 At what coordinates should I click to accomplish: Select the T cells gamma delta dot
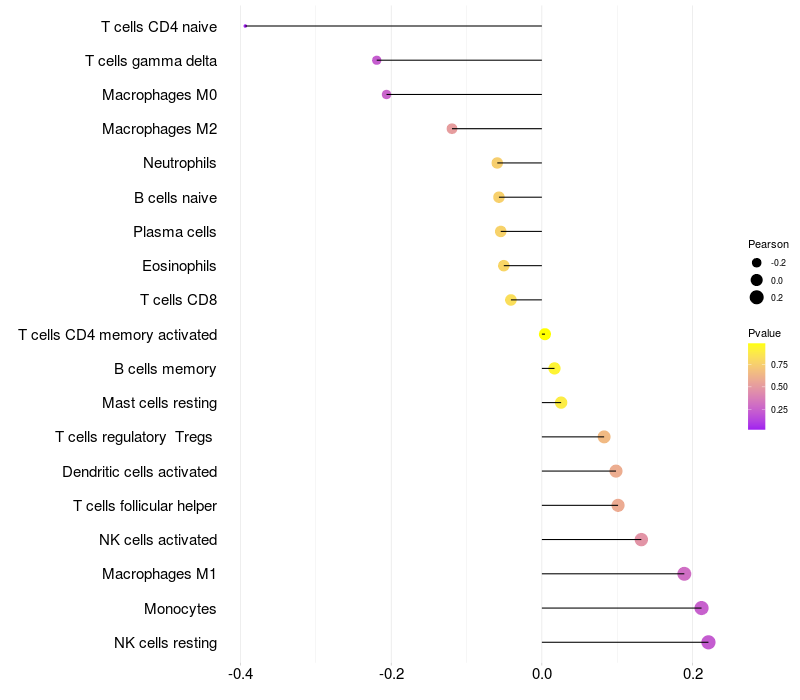(377, 60)
